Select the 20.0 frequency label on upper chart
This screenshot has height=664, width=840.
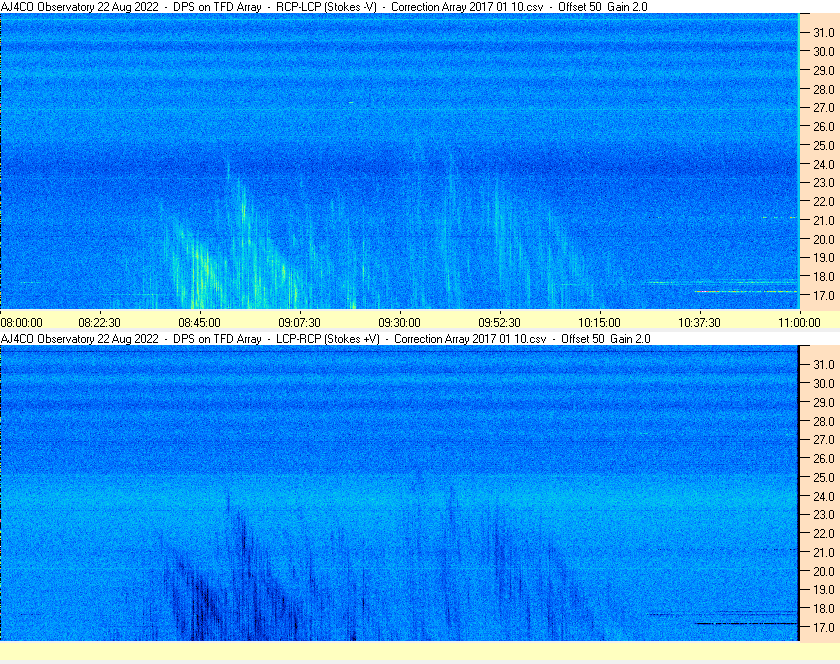click(x=824, y=239)
